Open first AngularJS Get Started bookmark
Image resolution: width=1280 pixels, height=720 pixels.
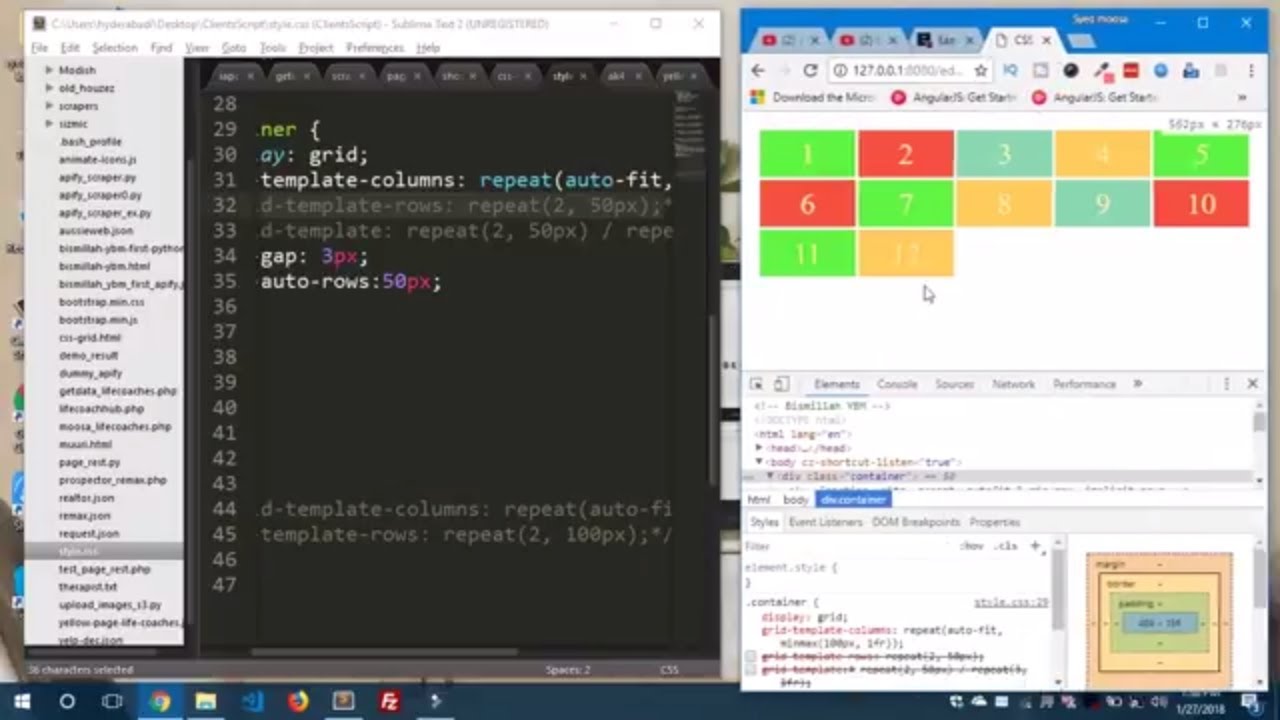point(954,98)
